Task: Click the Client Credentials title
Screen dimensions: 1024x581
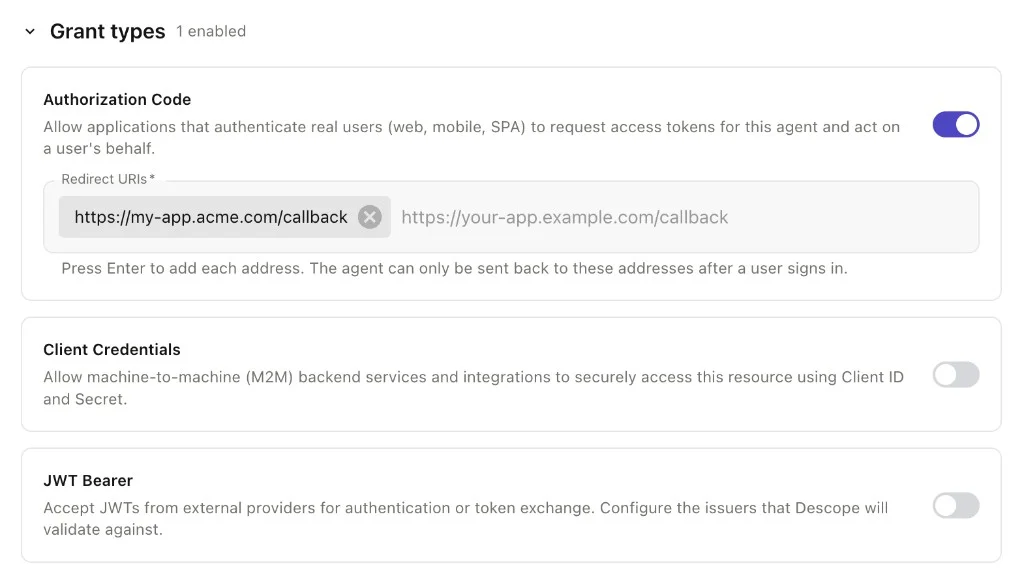Action: (112, 349)
